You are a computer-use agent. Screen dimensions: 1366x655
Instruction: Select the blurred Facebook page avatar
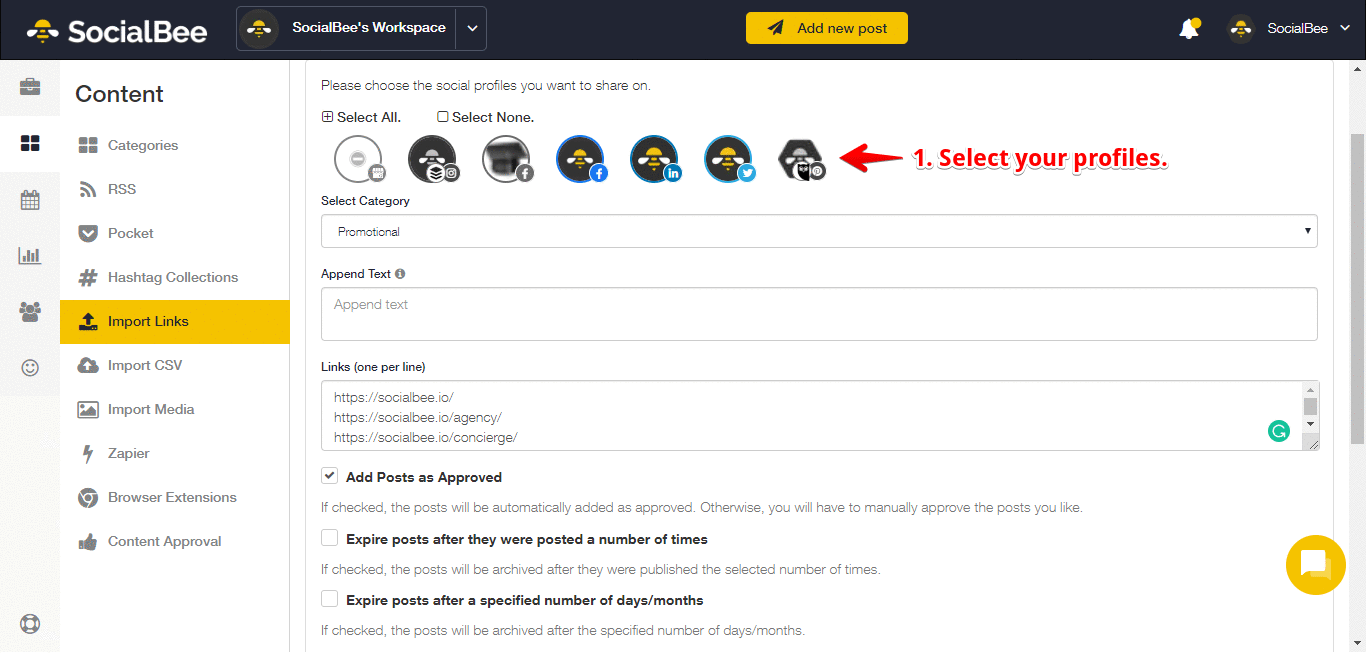point(506,159)
